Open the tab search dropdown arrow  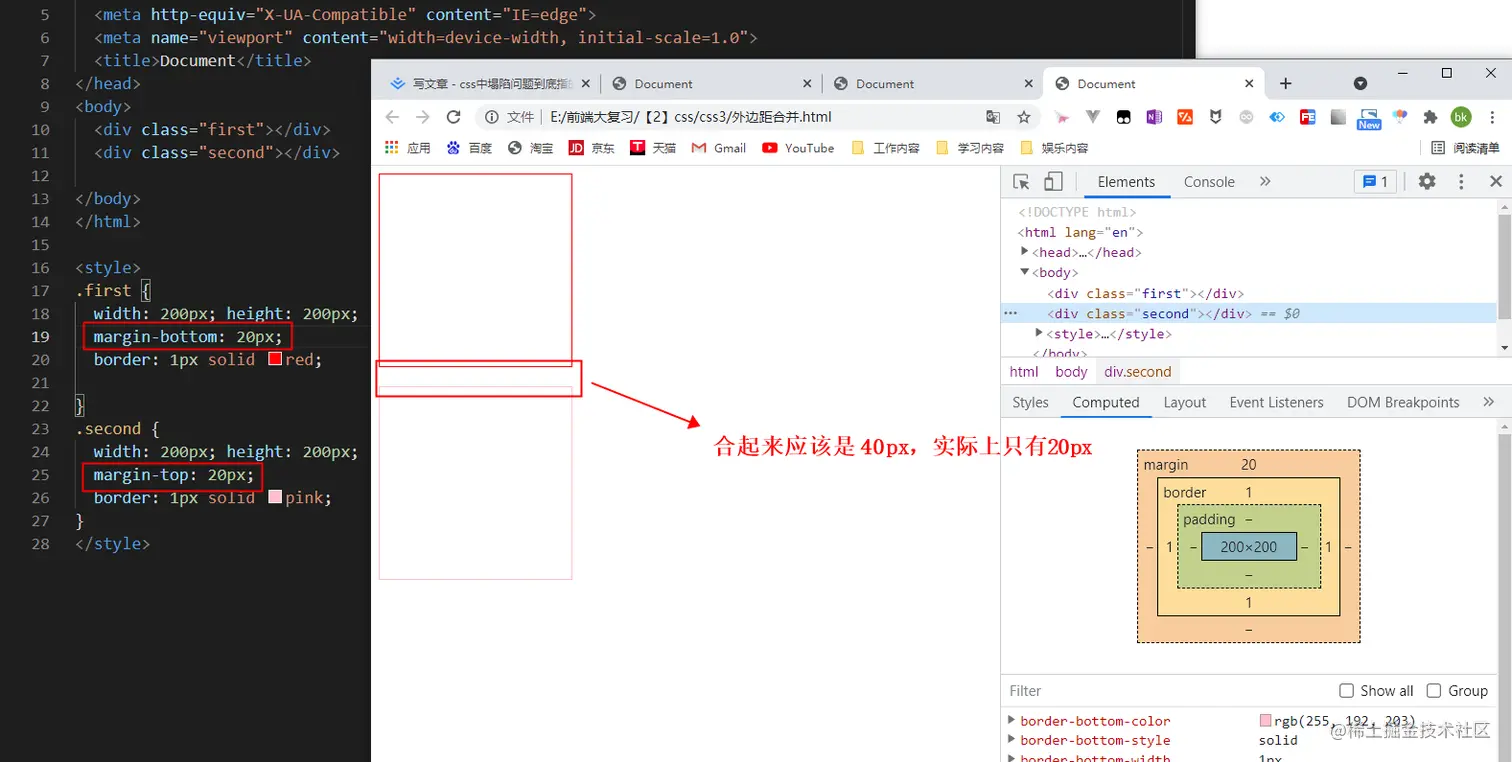[1360, 84]
